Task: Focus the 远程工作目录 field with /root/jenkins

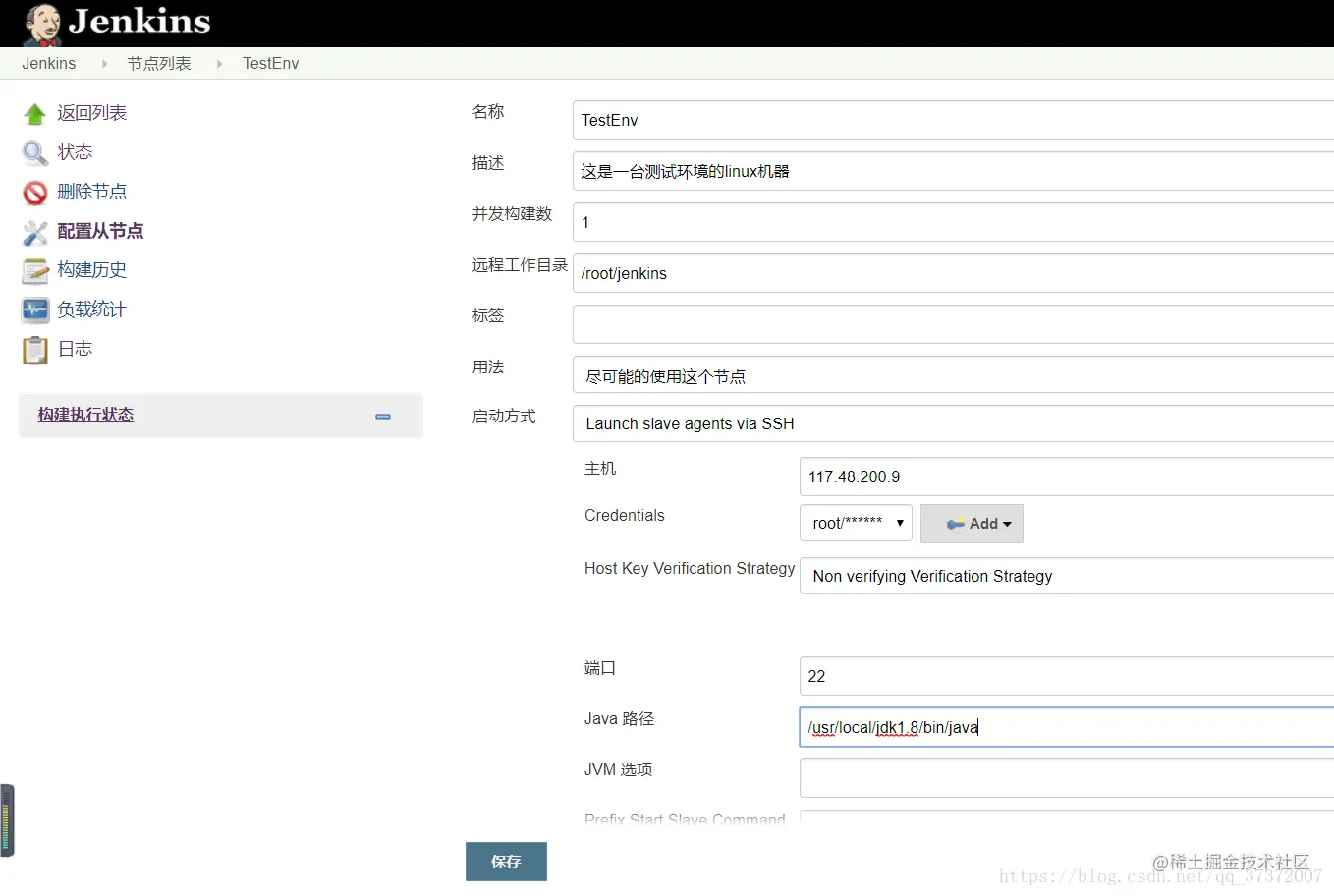Action: (953, 273)
